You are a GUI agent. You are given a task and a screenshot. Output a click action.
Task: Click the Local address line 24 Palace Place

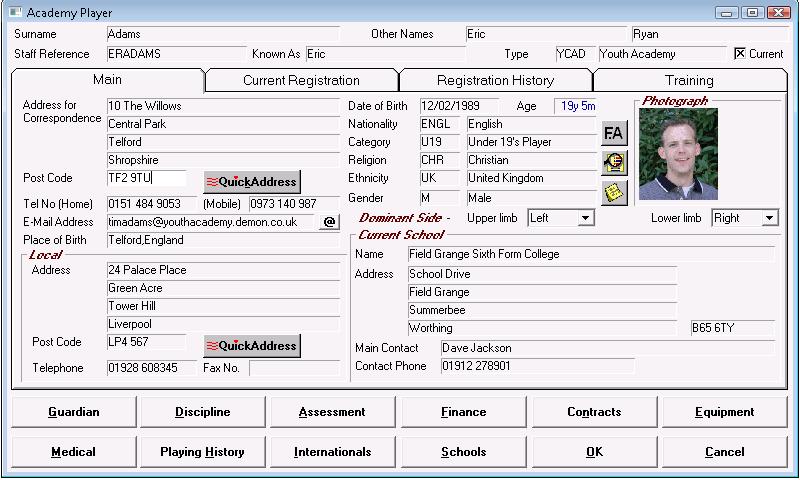point(223,270)
